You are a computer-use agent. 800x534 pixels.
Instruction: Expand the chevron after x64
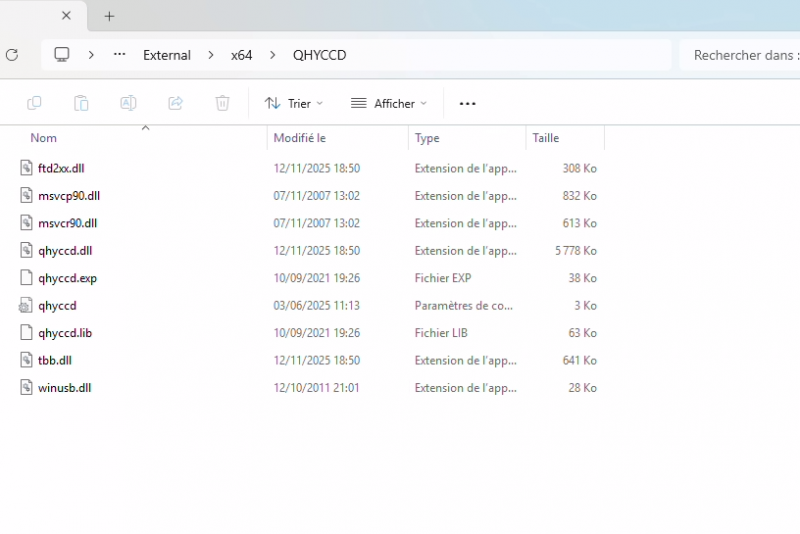click(x=272, y=55)
